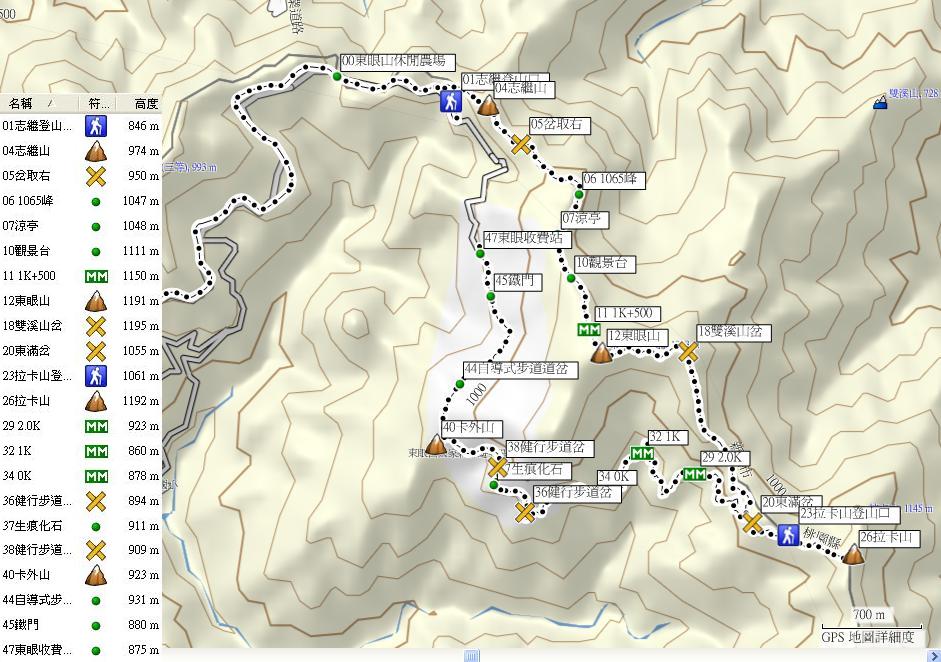Select the green dot at 10觀景台 on map
941x662 pixels.
pyautogui.click(x=571, y=278)
